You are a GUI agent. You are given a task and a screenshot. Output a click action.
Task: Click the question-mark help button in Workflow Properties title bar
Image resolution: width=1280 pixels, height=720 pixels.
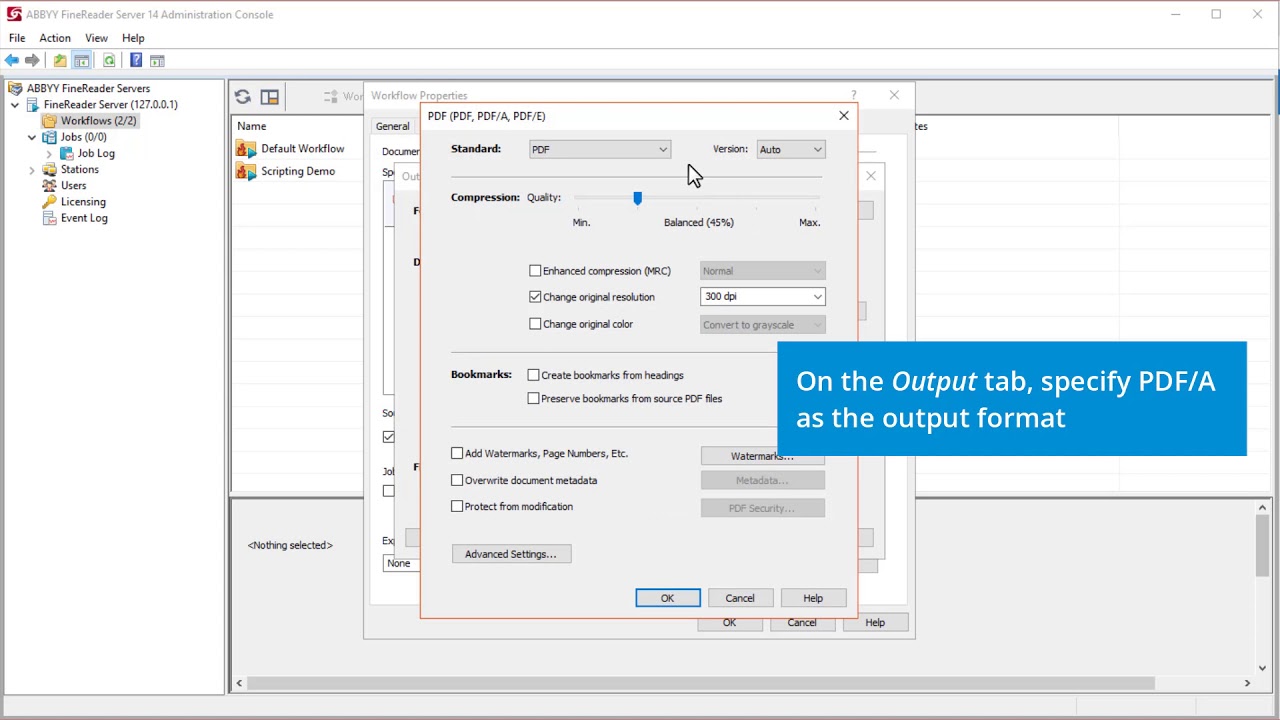click(x=853, y=95)
